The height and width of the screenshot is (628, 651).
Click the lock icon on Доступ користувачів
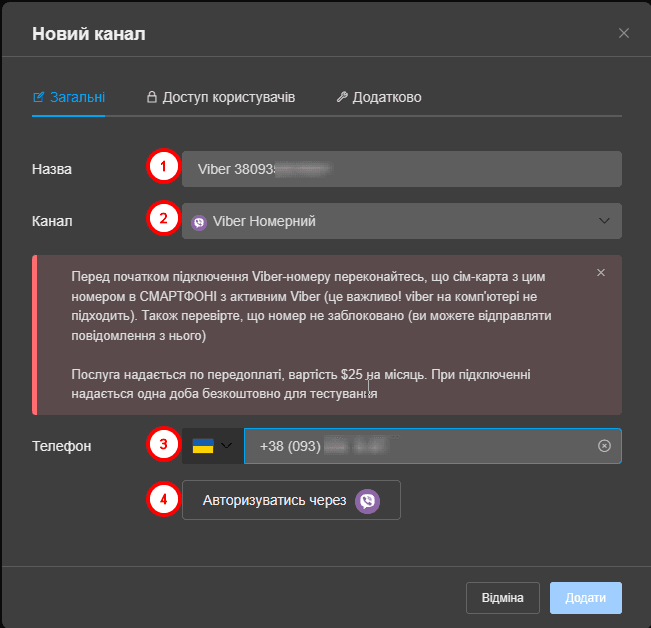(152, 97)
